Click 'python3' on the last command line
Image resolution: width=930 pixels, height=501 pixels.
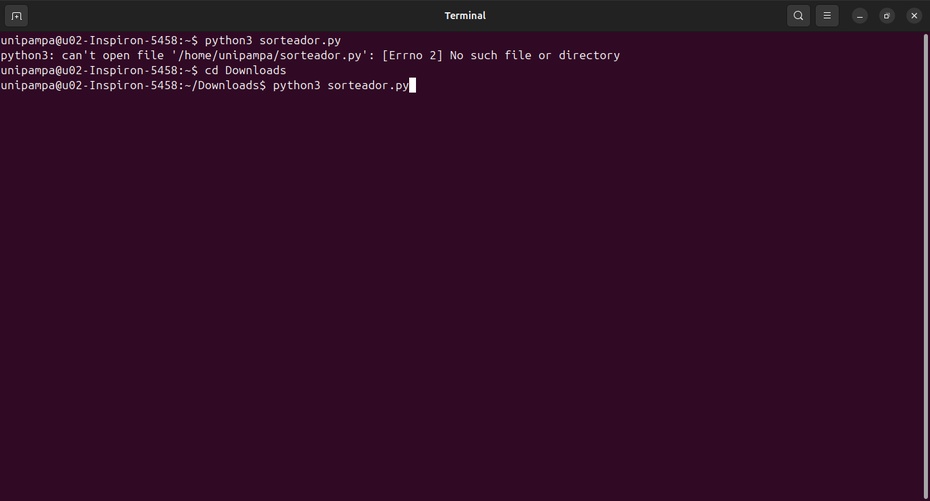pos(297,85)
